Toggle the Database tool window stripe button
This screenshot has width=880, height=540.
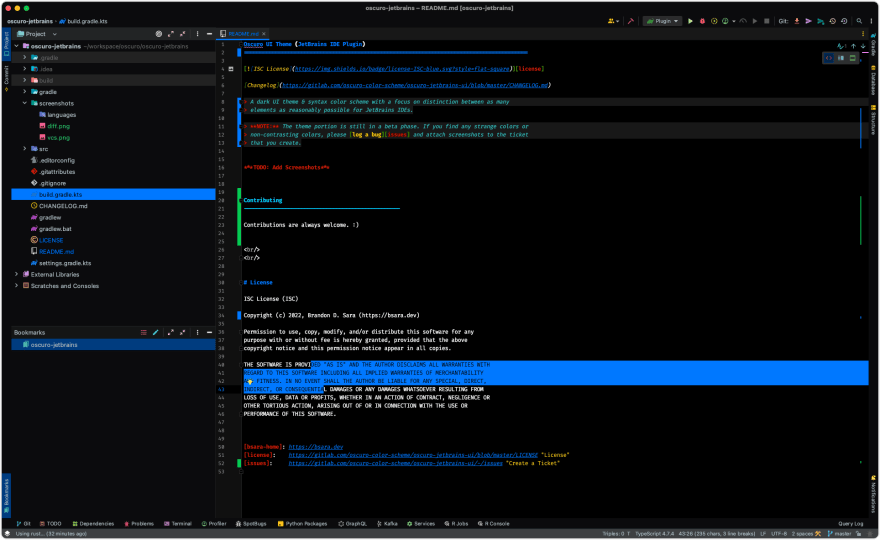pos(873,80)
